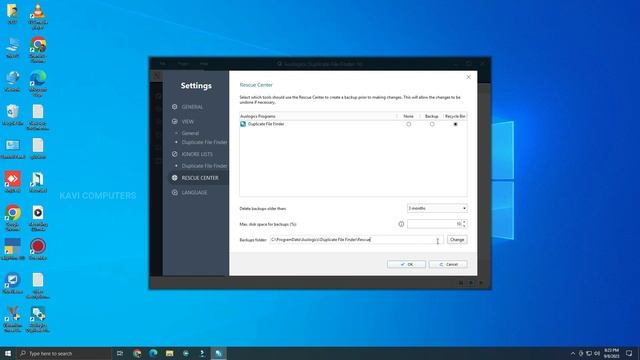Screen dimensions: 640x360
Task: Click the Auslogics Programs column header
Action: tap(318, 116)
